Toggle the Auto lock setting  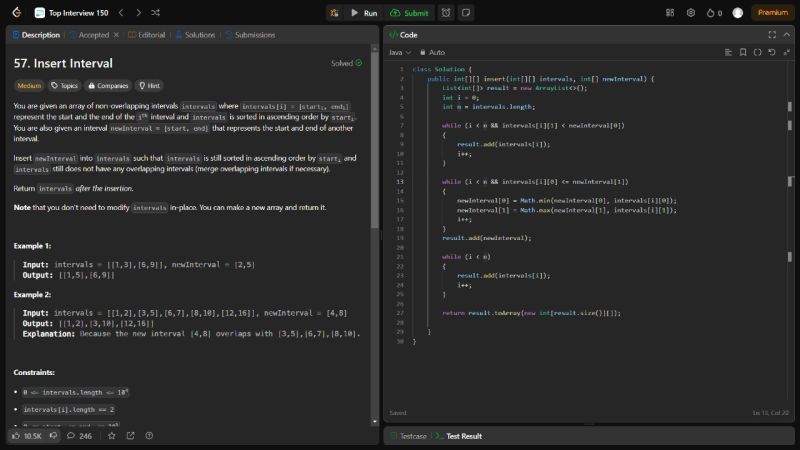[x=432, y=52]
